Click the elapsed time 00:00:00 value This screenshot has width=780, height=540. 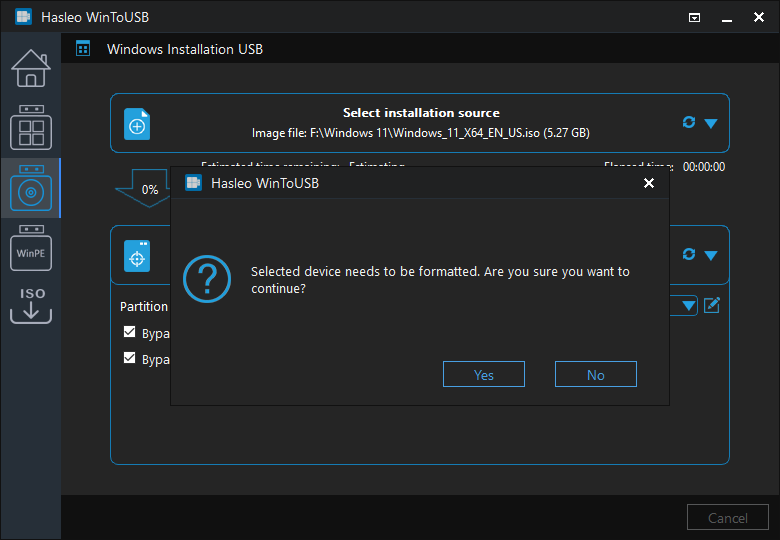click(x=703, y=167)
